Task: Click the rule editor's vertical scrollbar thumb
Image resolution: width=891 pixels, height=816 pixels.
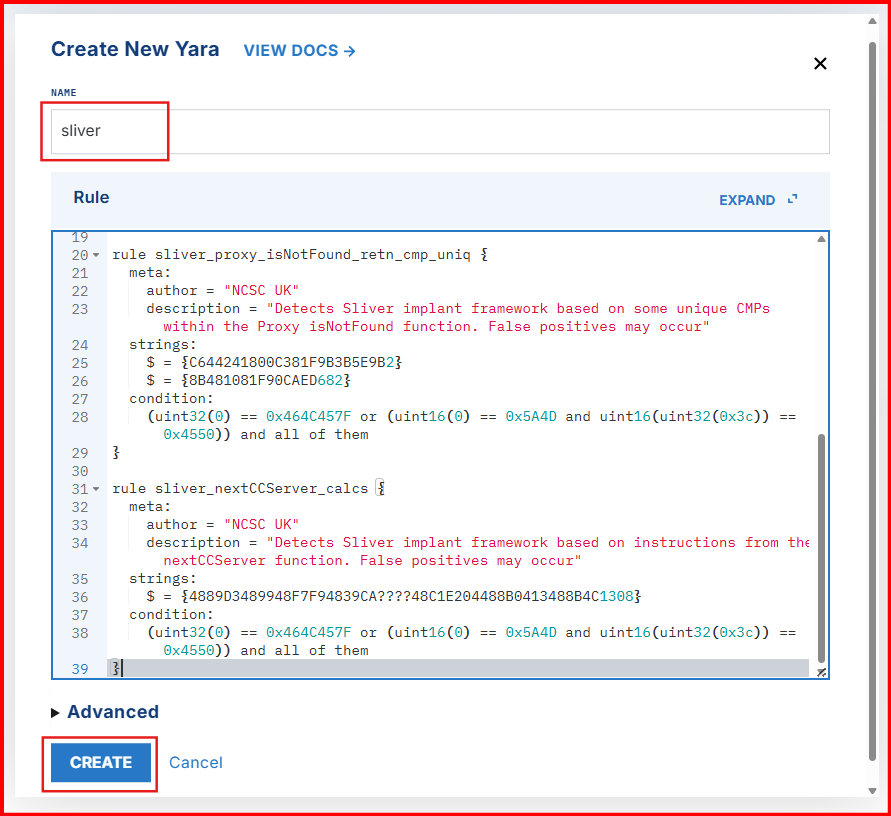Action: point(821,540)
